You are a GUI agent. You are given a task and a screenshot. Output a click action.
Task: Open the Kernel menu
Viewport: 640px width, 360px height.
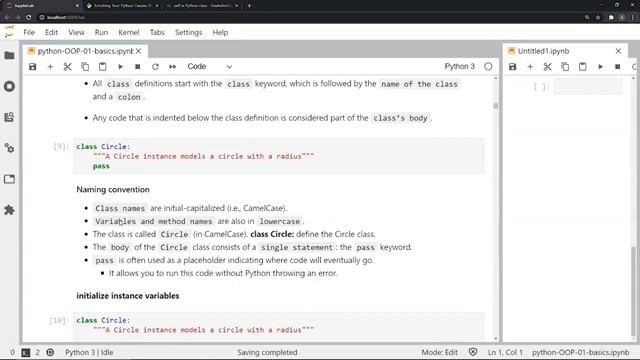[x=129, y=32]
